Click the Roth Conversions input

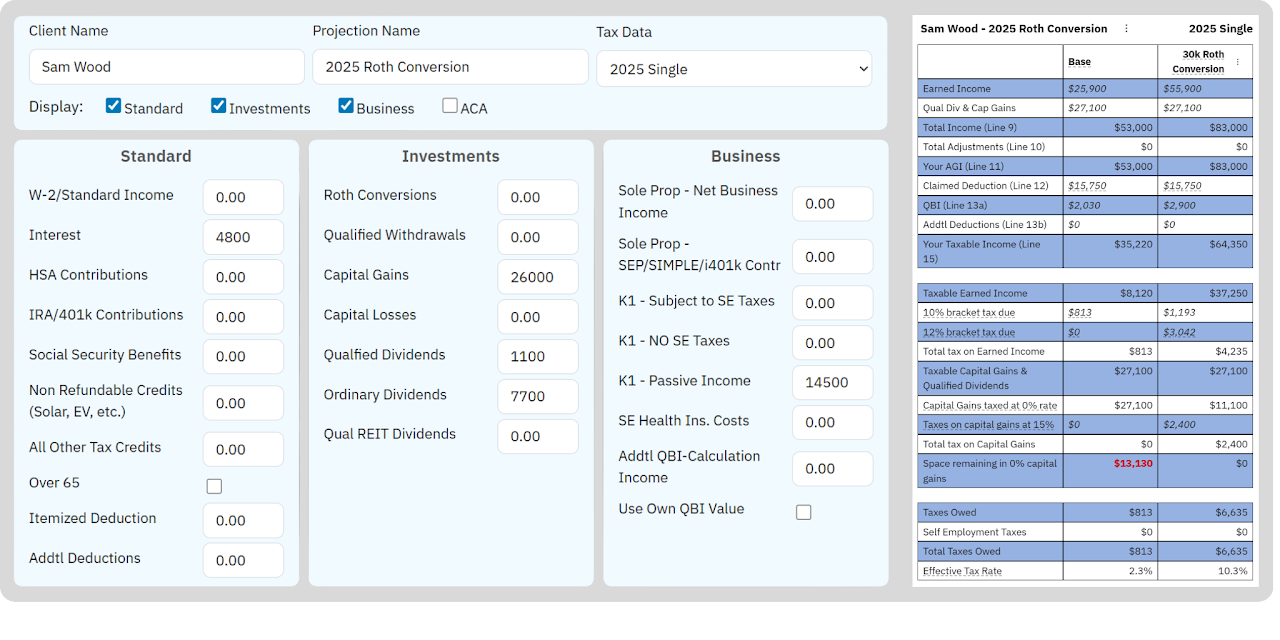(538, 197)
